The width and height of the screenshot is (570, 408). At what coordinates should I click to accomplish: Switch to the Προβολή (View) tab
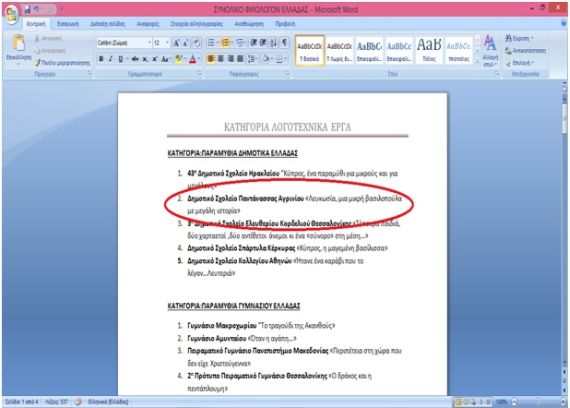[x=285, y=24]
